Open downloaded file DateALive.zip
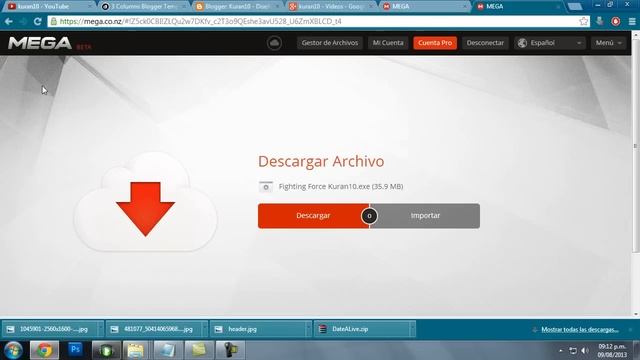Image resolution: width=640 pixels, height=360 pixels. pos(362,329)
